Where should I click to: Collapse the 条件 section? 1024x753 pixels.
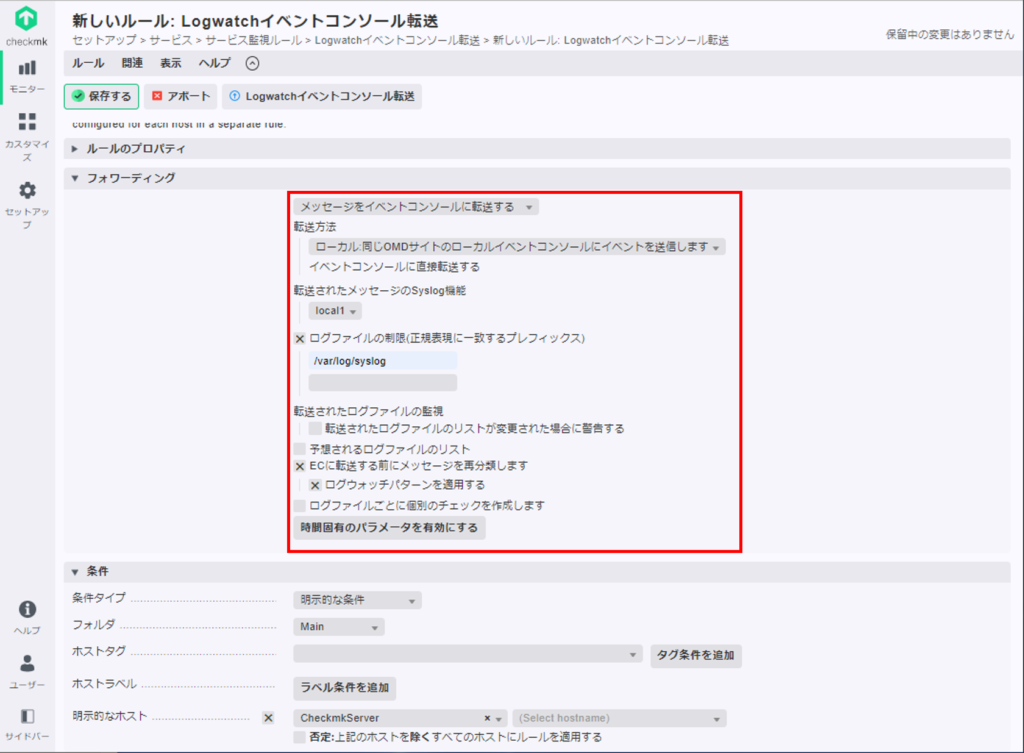(x=537, y=571)
